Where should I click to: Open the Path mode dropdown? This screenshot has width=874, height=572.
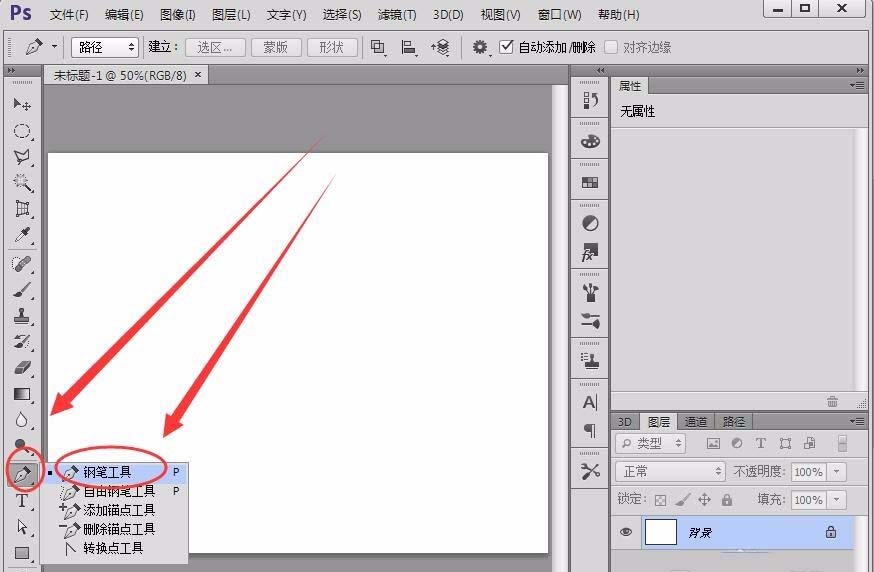(x=105, y=47)
